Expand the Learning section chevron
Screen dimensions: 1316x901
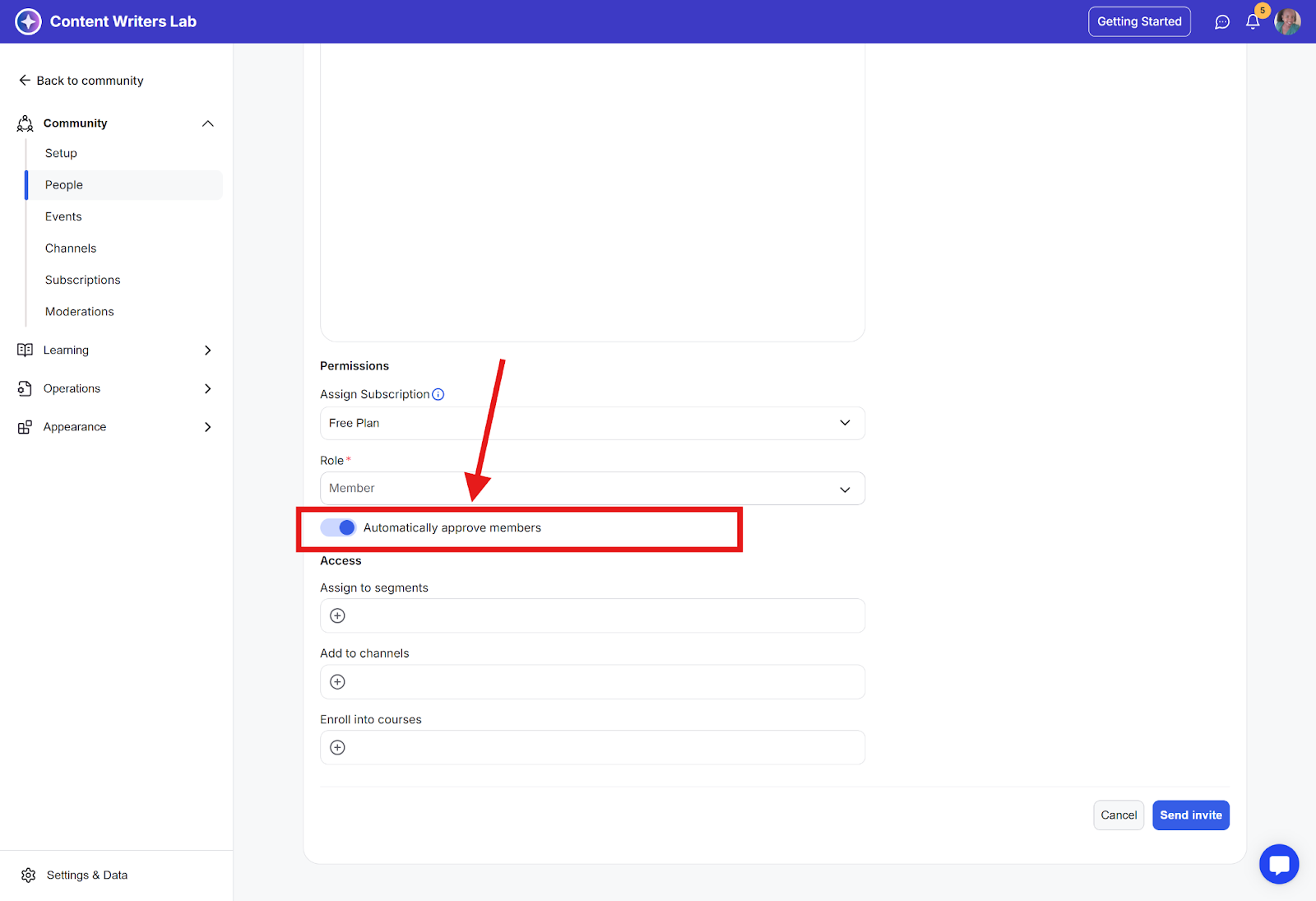click(x=208, y=350)
